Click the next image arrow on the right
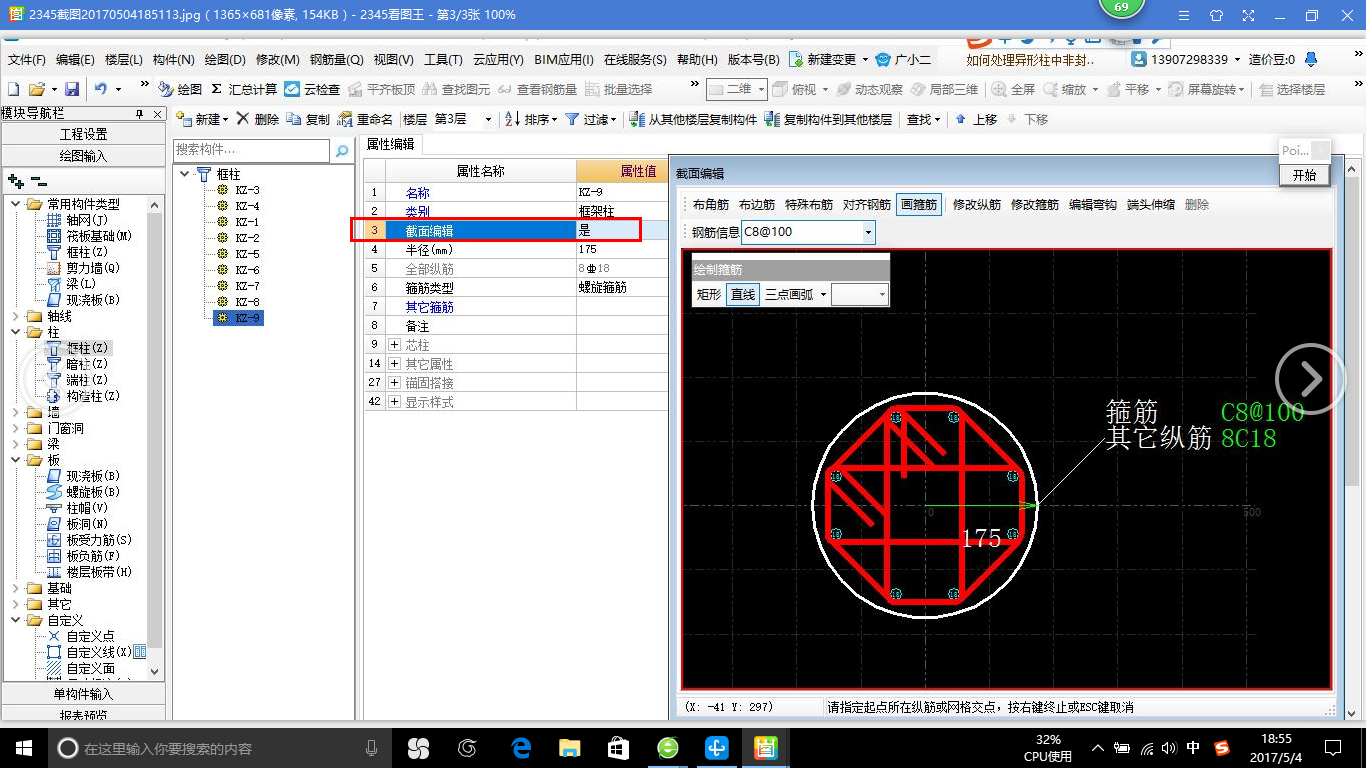Image resolution: width=1366 pixels, height=768 pixels. click(1310, 379)
